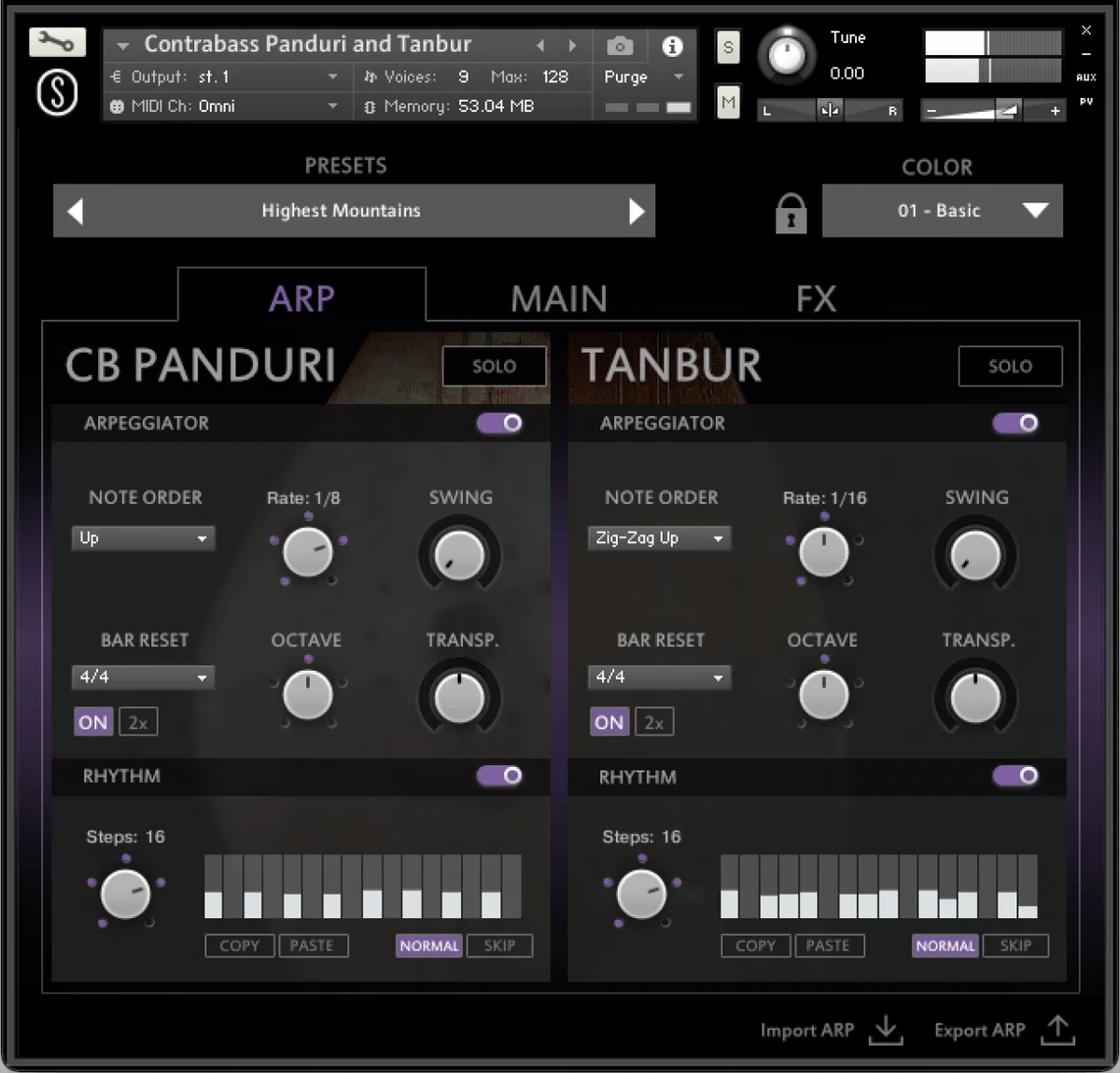The height and width of the screenshot is (1073, 1120).
Task: Toggle the ON button under Tanbur Bar Reset
Action: 609,721
